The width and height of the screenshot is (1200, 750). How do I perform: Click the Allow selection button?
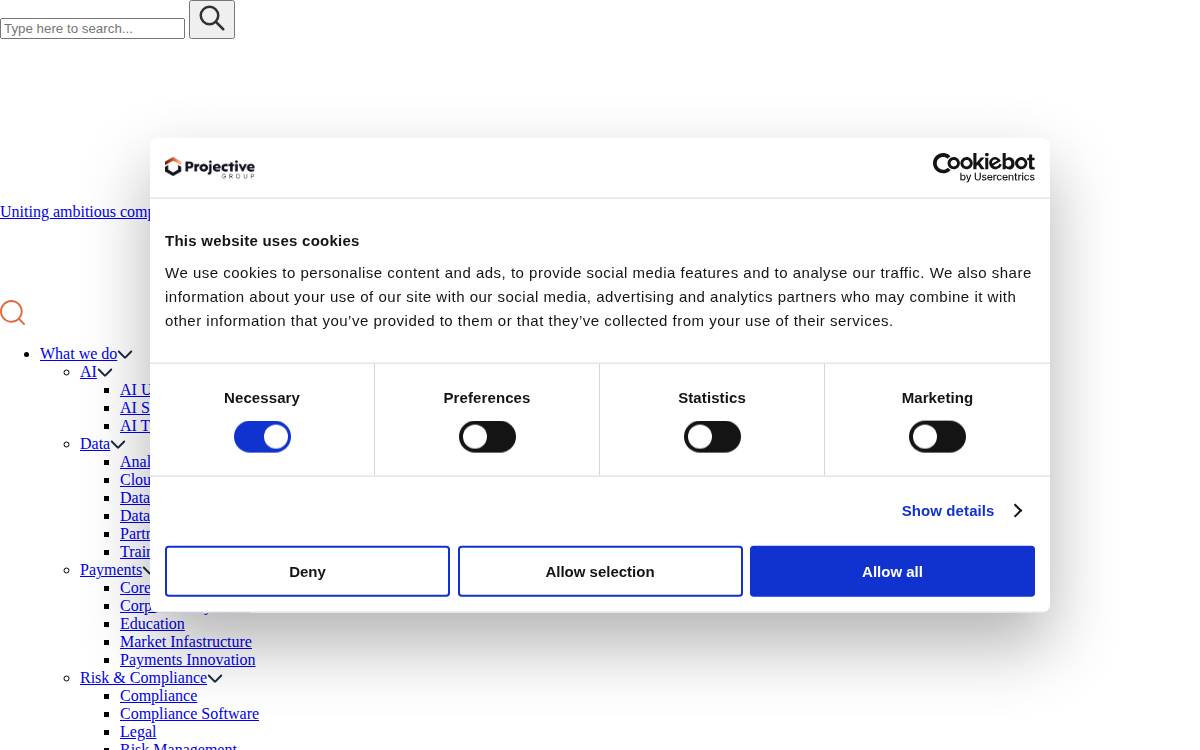click(x=600, y=571)
